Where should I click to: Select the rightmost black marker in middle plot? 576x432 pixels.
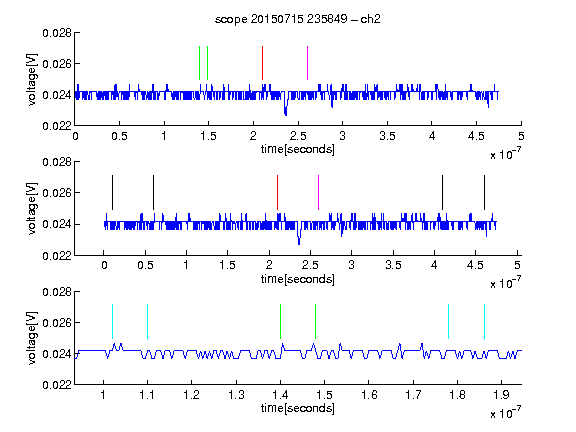pyautogui.click(x=485, y=192)
